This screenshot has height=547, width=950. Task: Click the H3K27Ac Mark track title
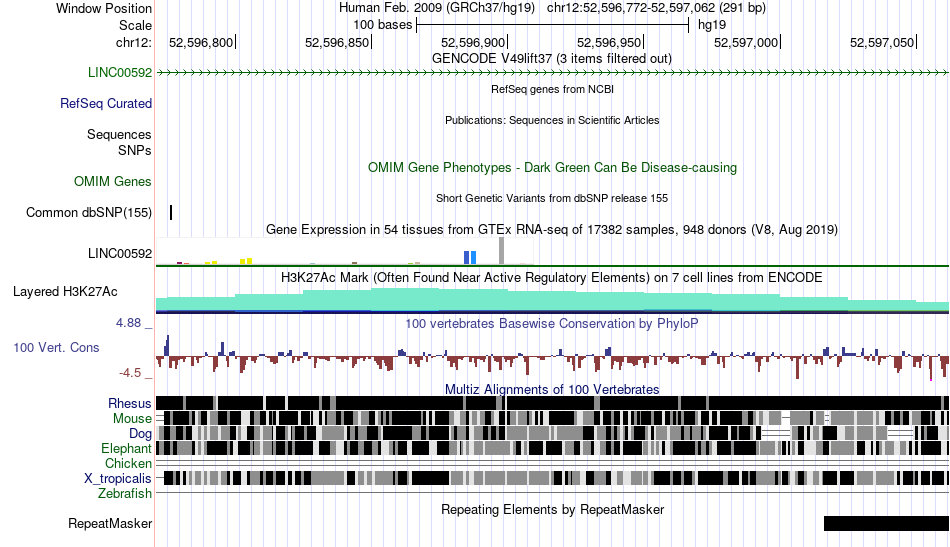[552, 277]
